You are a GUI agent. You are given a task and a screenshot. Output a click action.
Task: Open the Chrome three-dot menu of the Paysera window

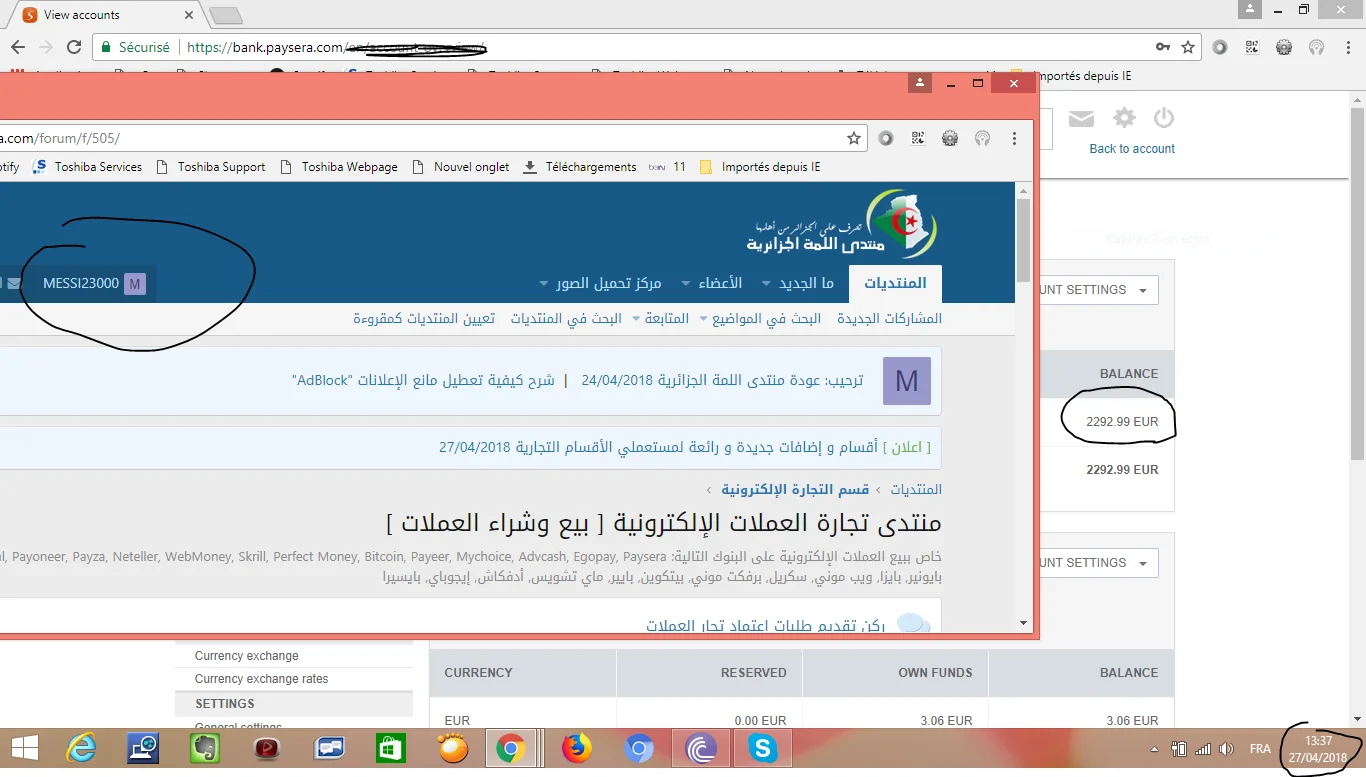[x=1348, y=47]
